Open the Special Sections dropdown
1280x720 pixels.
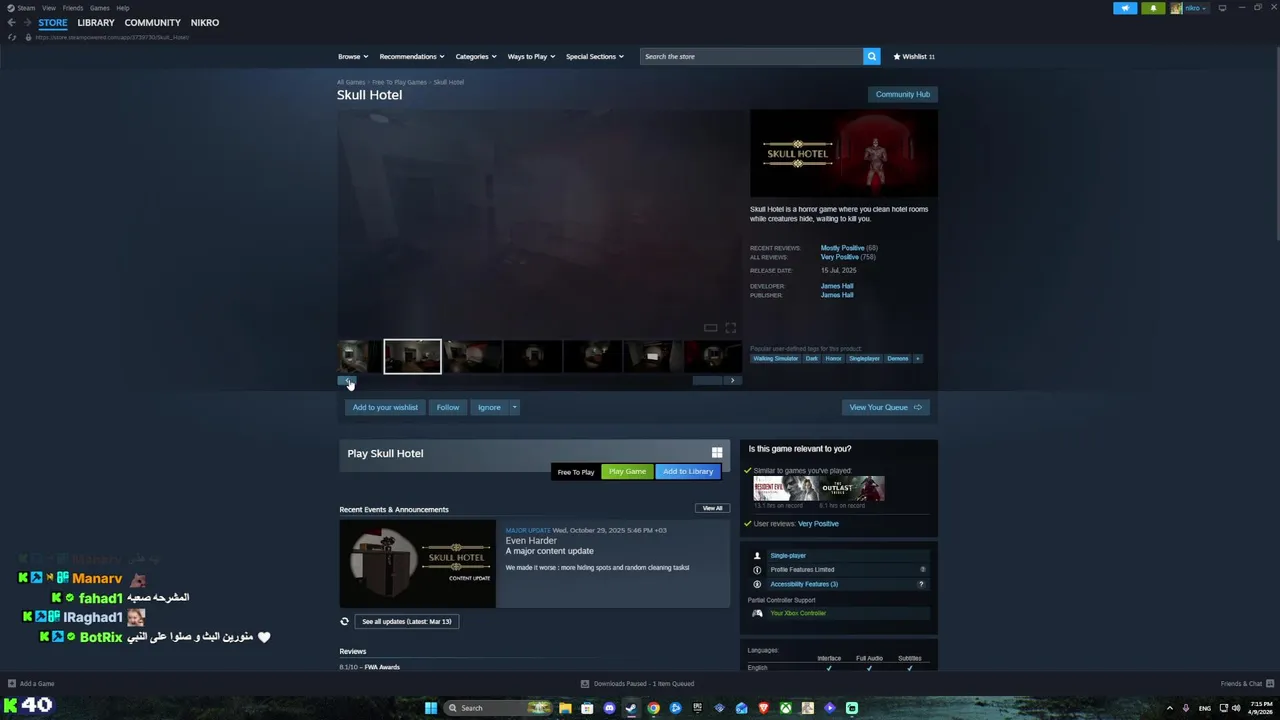point(595,56)
